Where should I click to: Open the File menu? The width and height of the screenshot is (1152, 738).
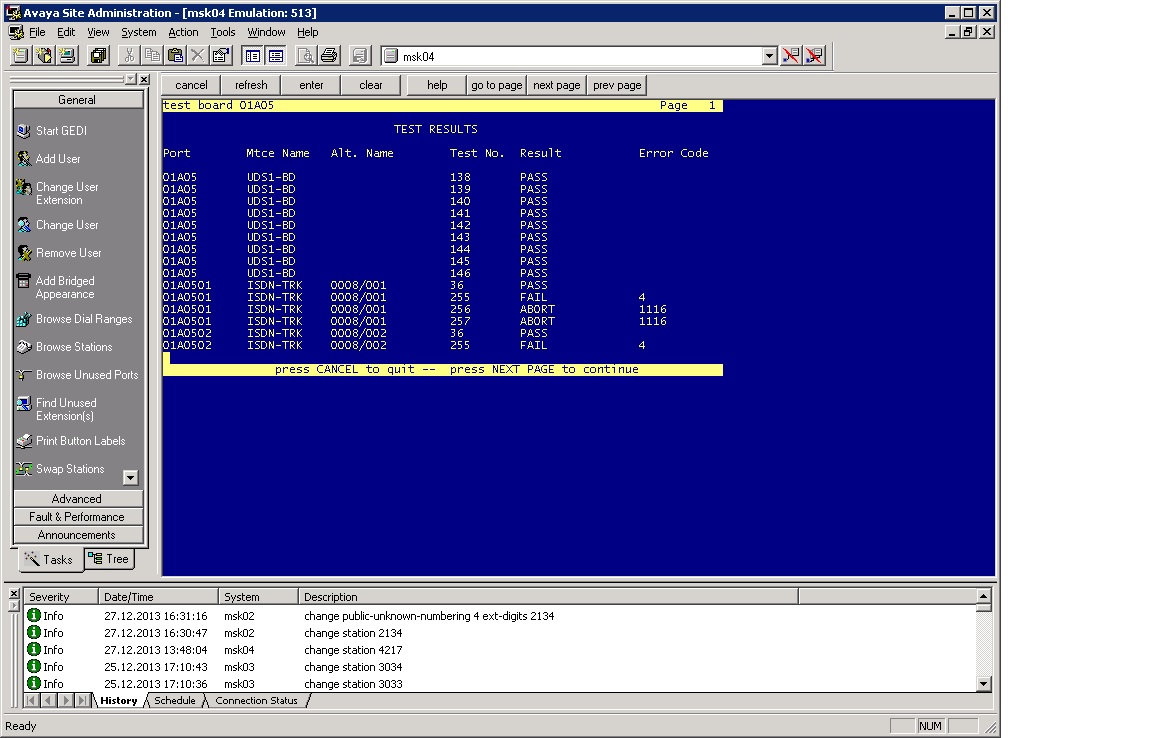click(37, 32)
